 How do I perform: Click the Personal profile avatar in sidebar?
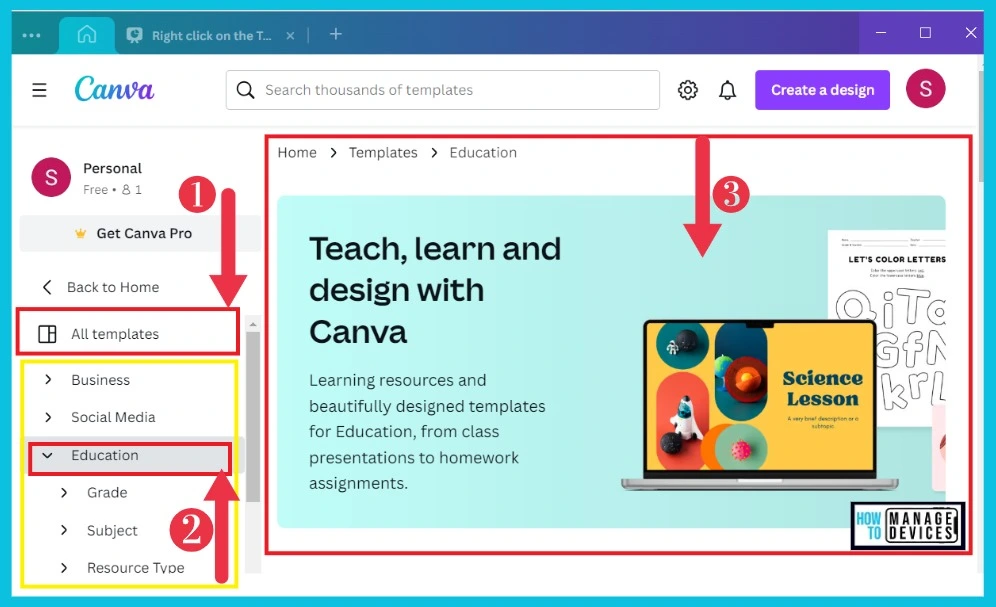tap(51, 177)
